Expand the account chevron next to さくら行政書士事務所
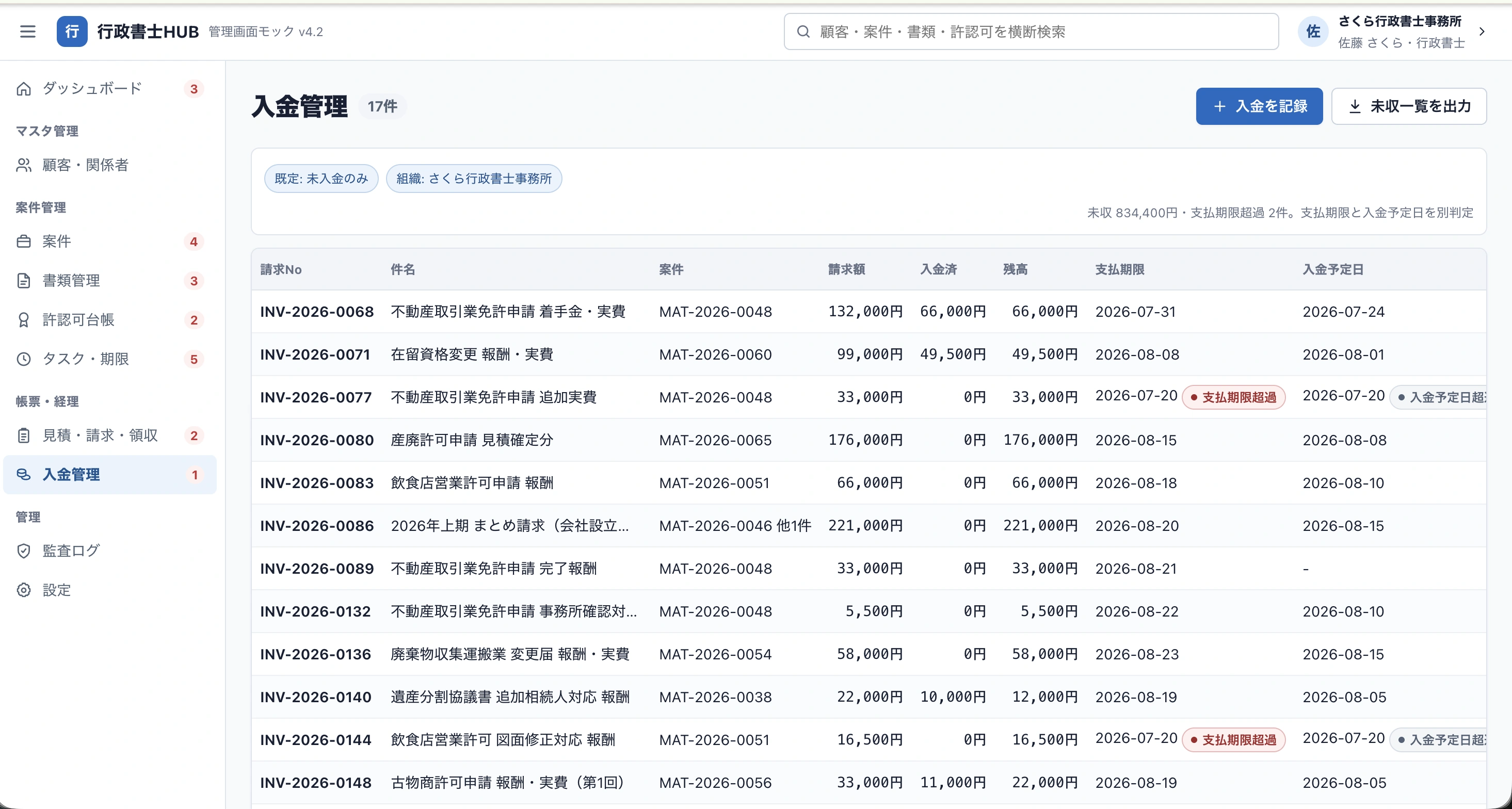Screen dimensions: 1512x809 point(1482,31)
